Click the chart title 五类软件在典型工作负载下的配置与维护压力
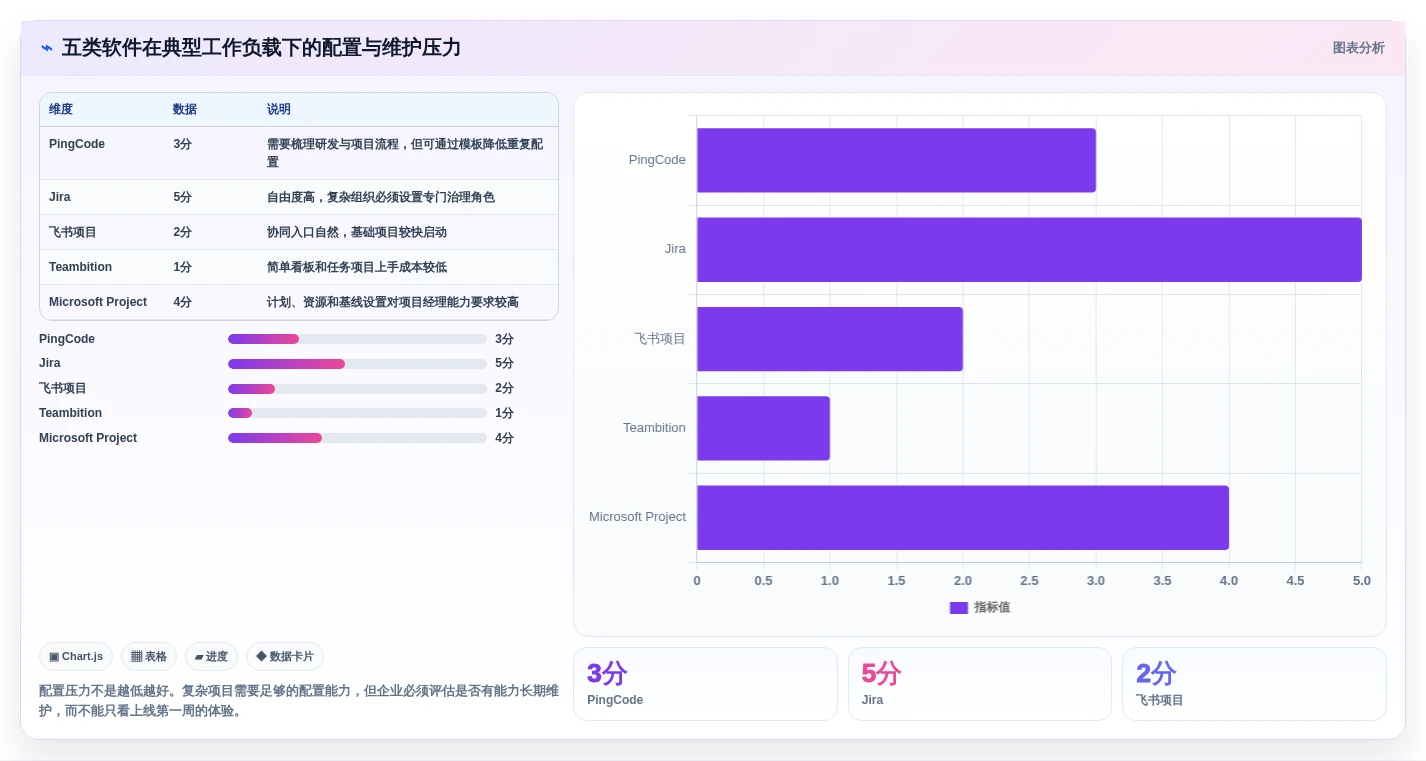1426x761 pixels. 261,48
